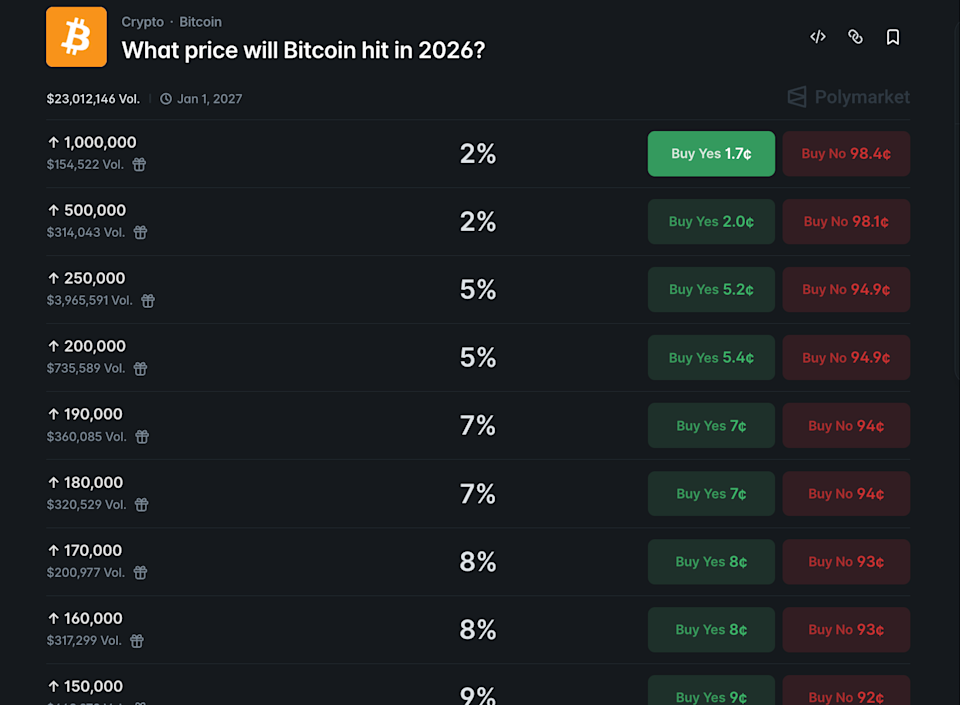The image size is (960, 705).
Task: Select Buy Yes 5.2¢ for 250,000
Action: (x=711, y=290)
